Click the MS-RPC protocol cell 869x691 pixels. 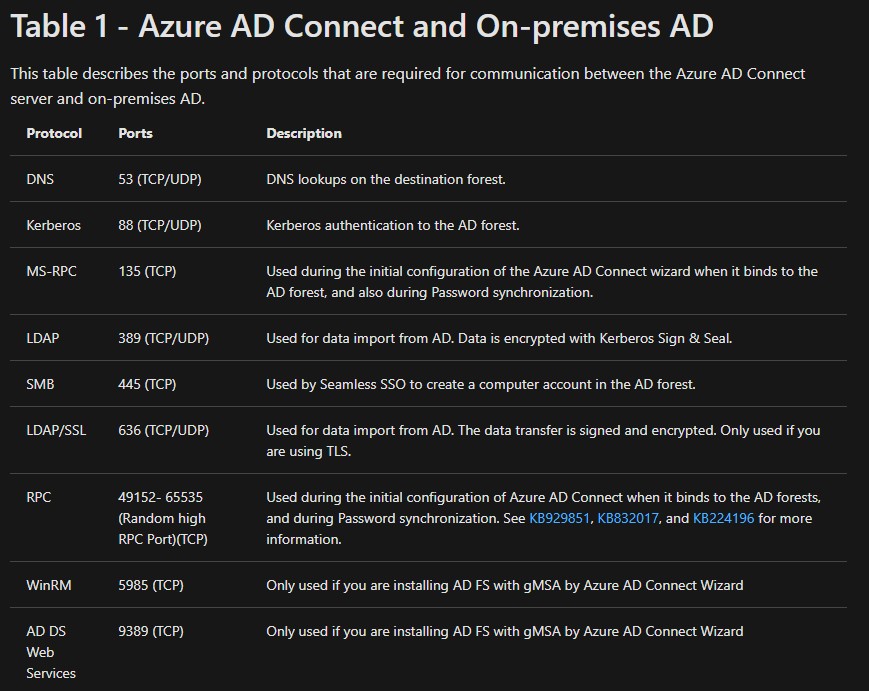pyautogui.click(x=51, y=272)
